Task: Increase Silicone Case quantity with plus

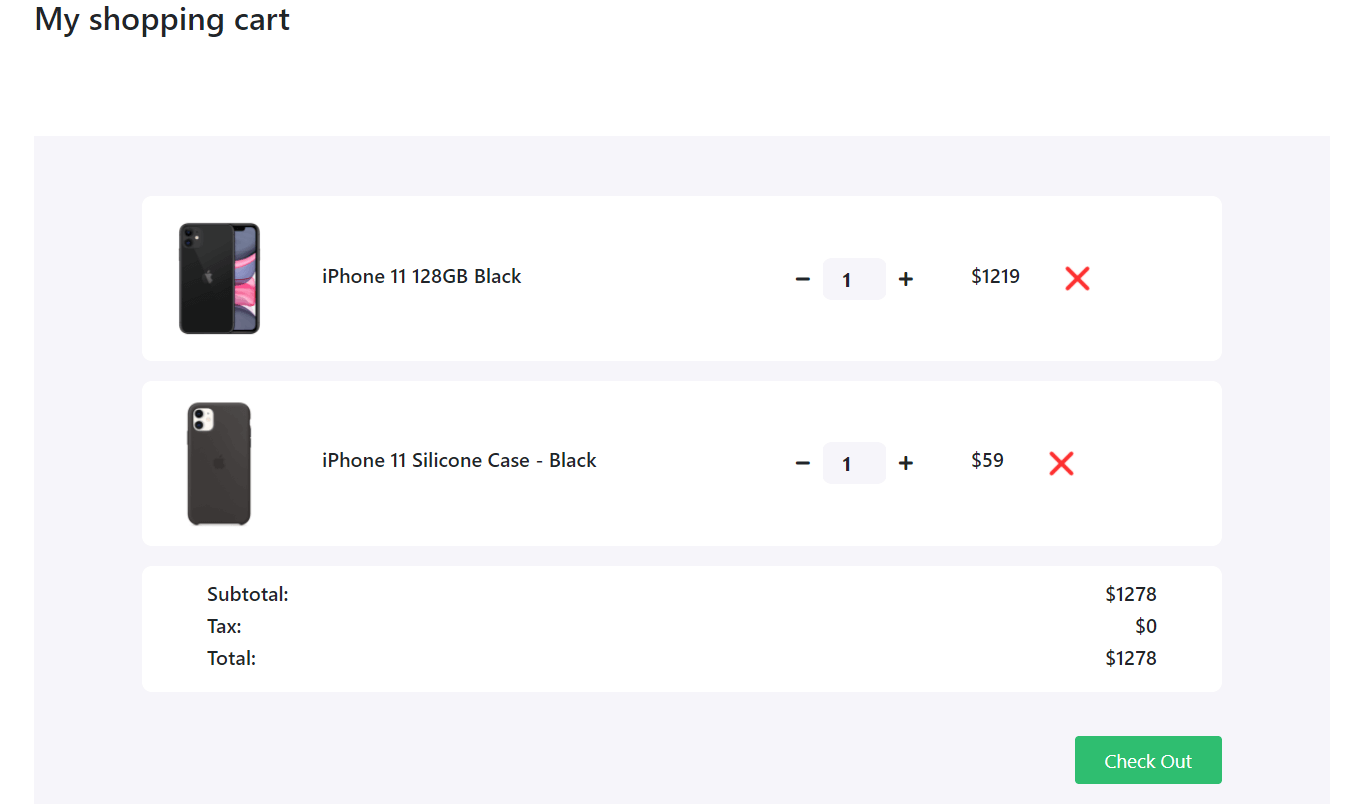Action: (x=906, y=463)
